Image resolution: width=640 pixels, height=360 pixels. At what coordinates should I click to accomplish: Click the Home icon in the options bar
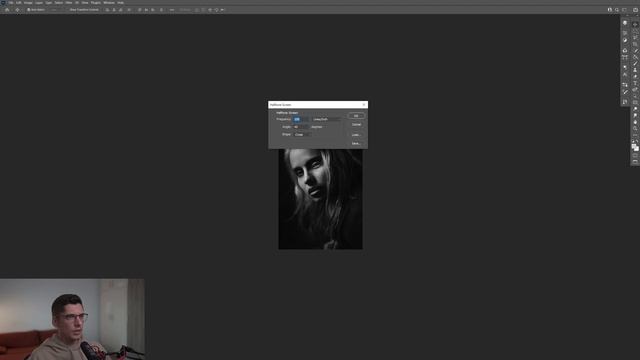pos(7,9)
